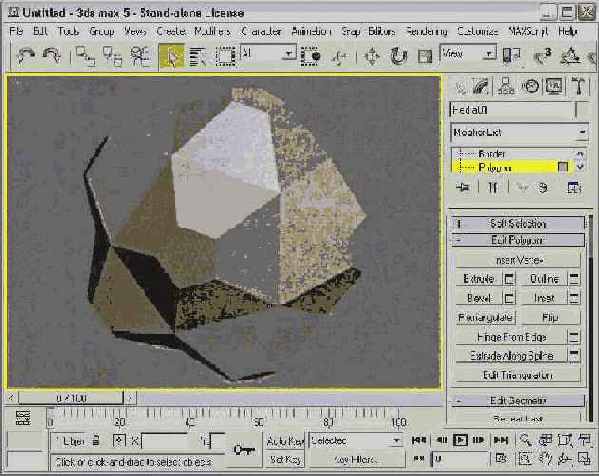This screenshot has width=599, height=476.
Task: Click the object color swatch beside the name
Action: pos(582,110)
